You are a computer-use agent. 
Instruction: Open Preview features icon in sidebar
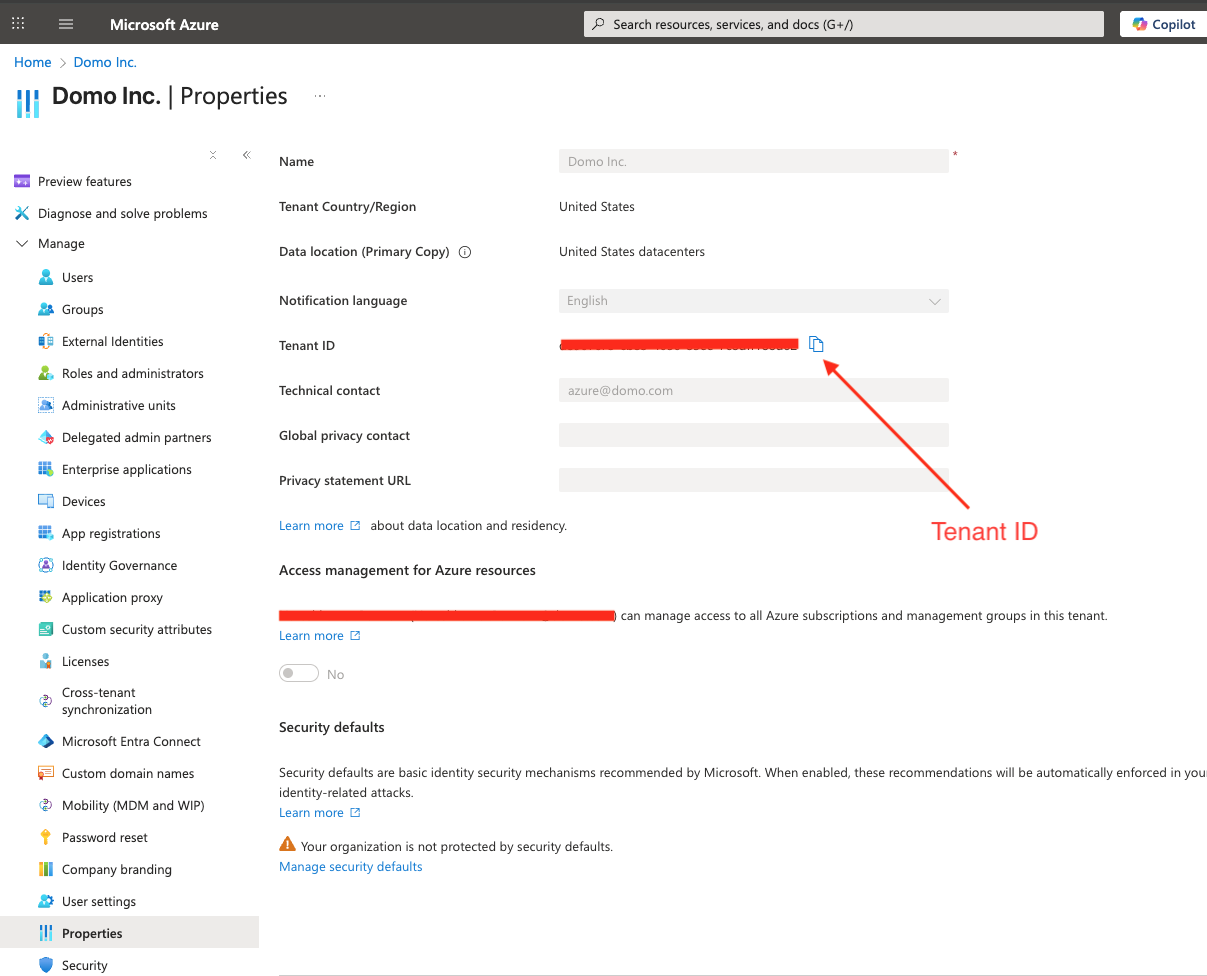(x=22, y=181)
